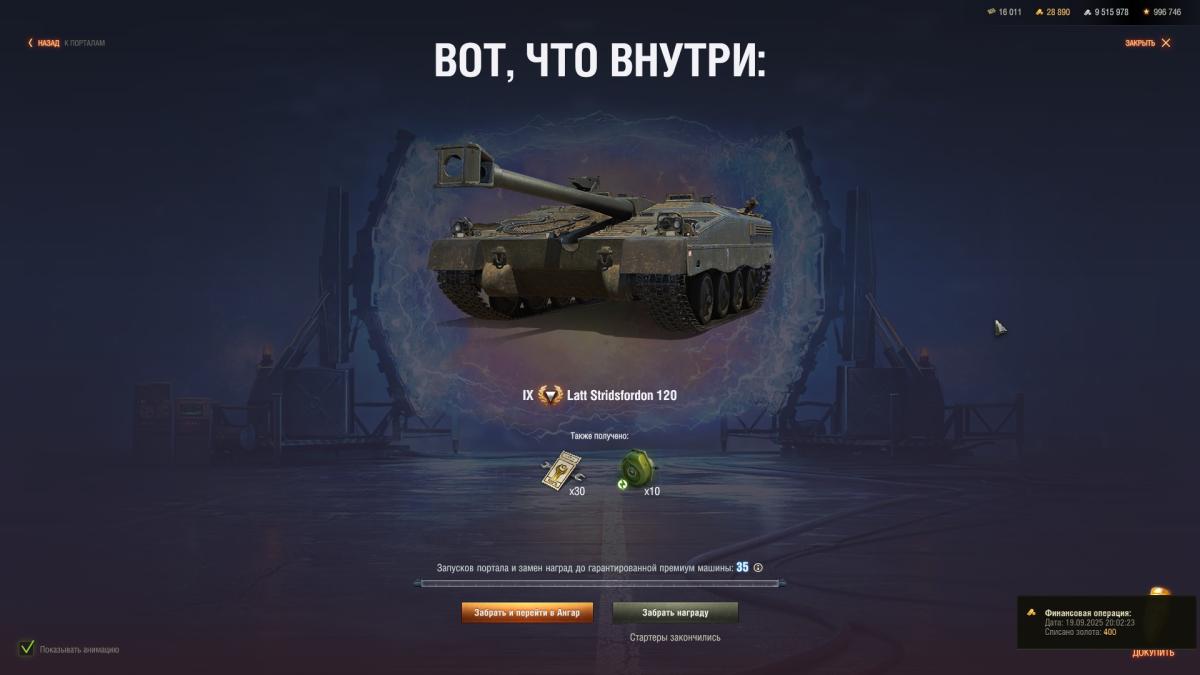
Task: Click the financial operation notification popup
Action: [1106, 622]
